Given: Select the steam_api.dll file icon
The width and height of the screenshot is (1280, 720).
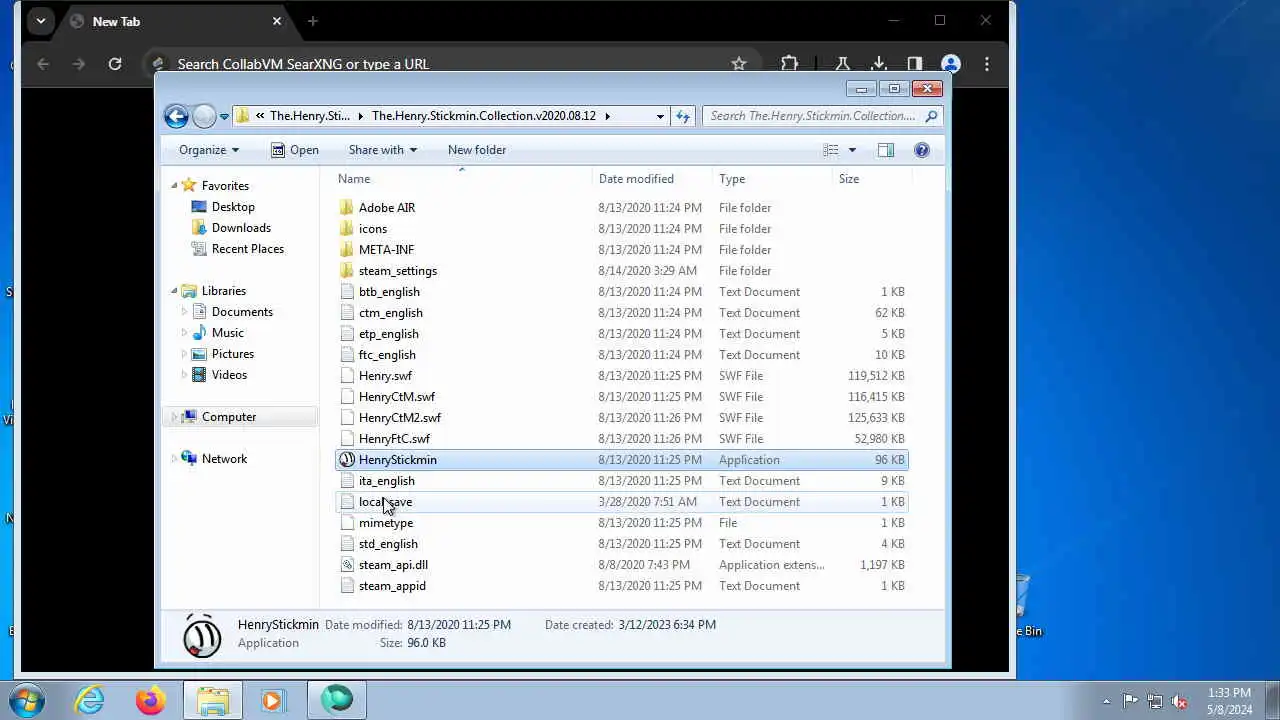Looking at the screenshot, I should (x=347, y=565).
